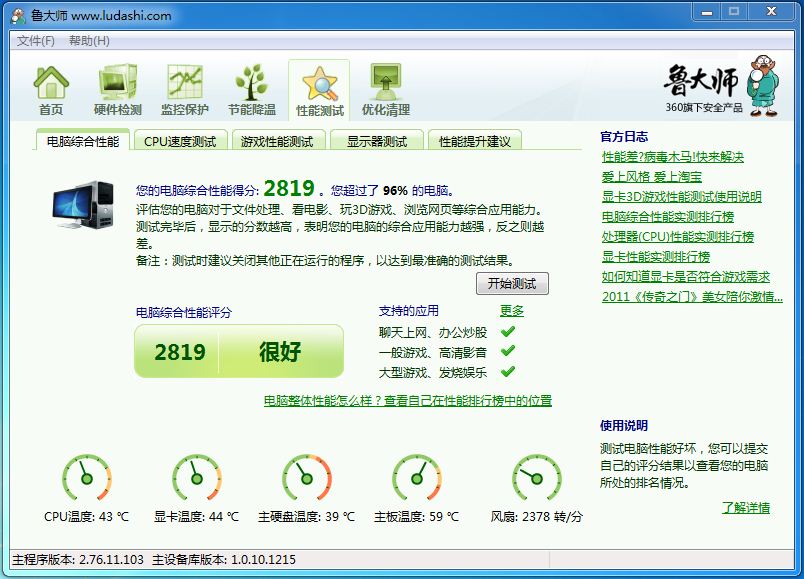Click the 风扇 fan speed gauge

click(x=536, y=478)
